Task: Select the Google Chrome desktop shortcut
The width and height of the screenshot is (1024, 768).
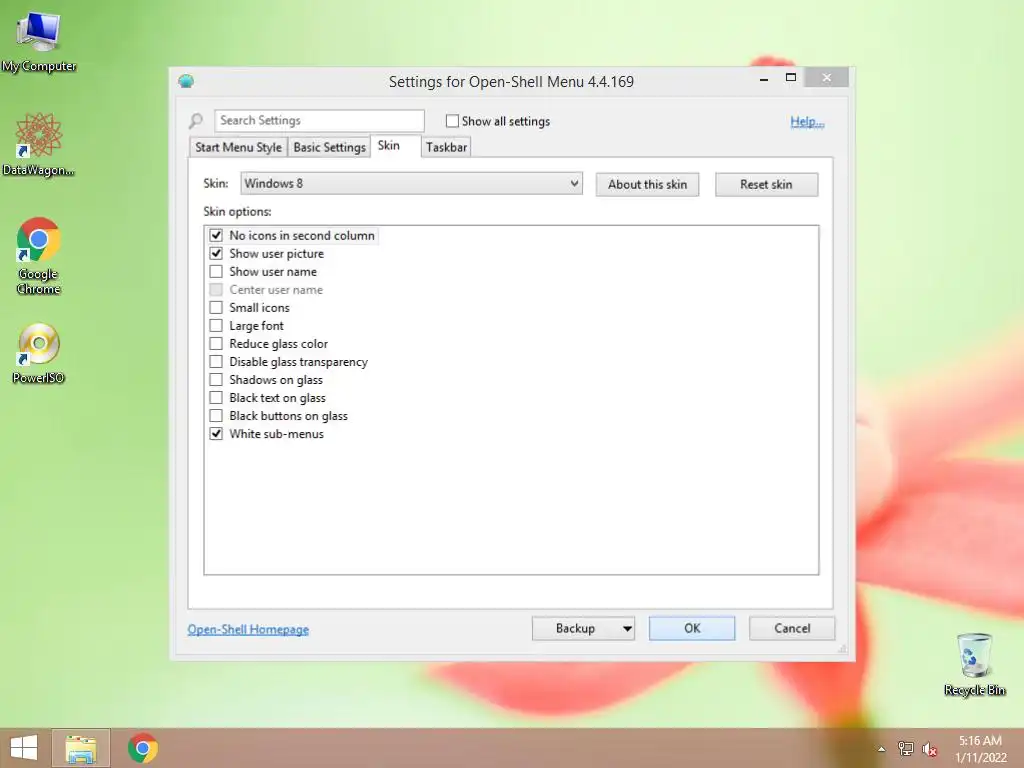Action: pos(38,255)
